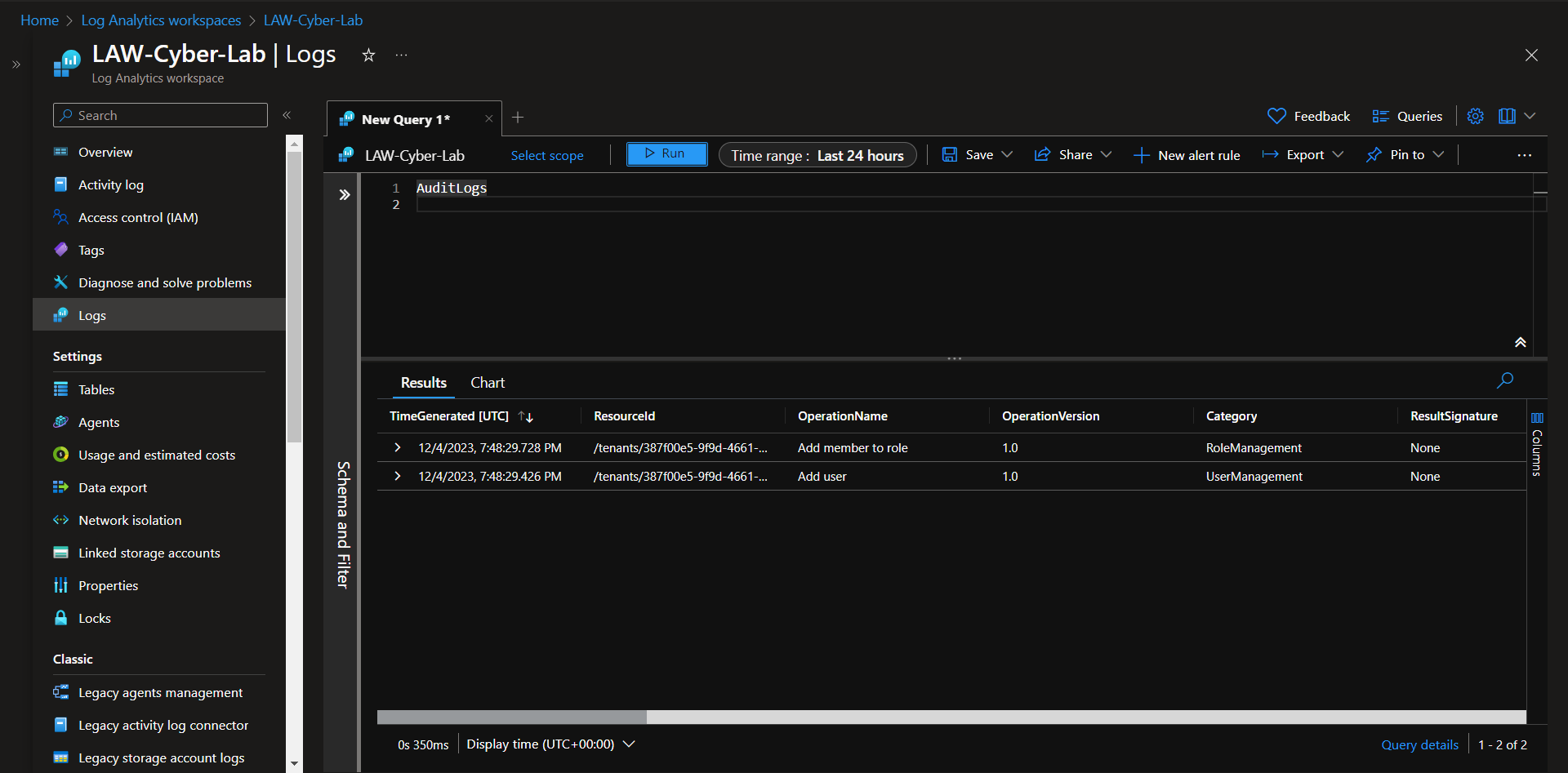Expand the dropdown next to the book icon
Image resolution: width=1568 pixels, height=773 pixels.
[1530, 116]
